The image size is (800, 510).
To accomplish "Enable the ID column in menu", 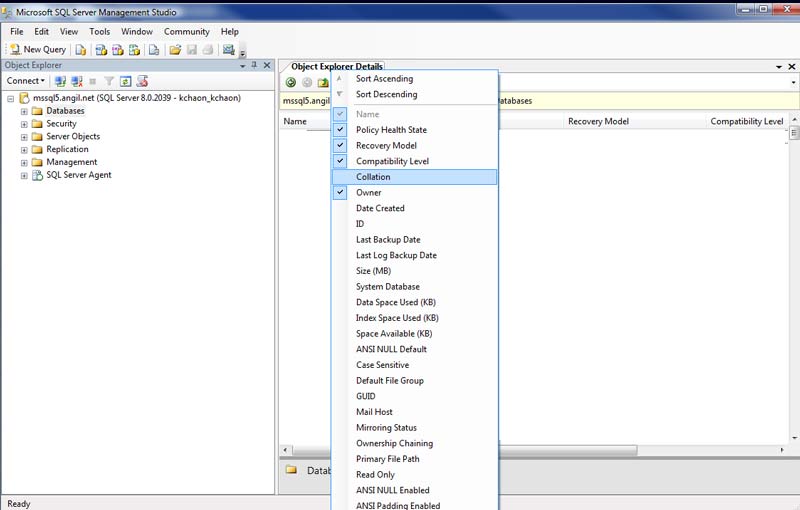I will pos(414,224).
